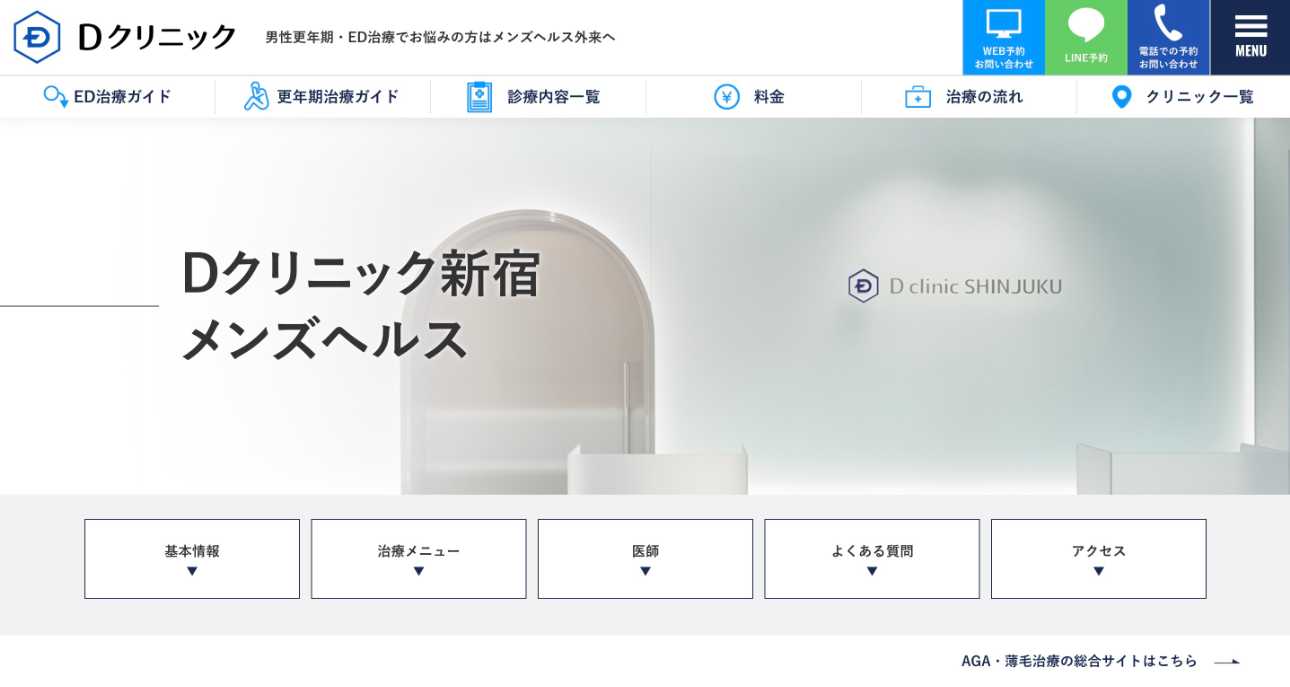
Task: Open ED治療ガイド navigation item
Action: (x=108, y=97)
